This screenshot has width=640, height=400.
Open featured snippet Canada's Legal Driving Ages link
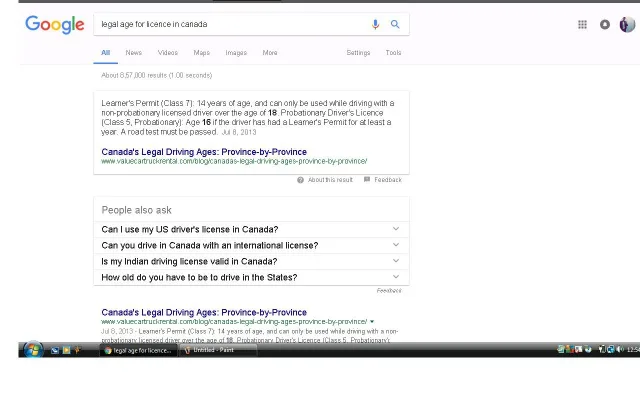click(x=204, y=152)
